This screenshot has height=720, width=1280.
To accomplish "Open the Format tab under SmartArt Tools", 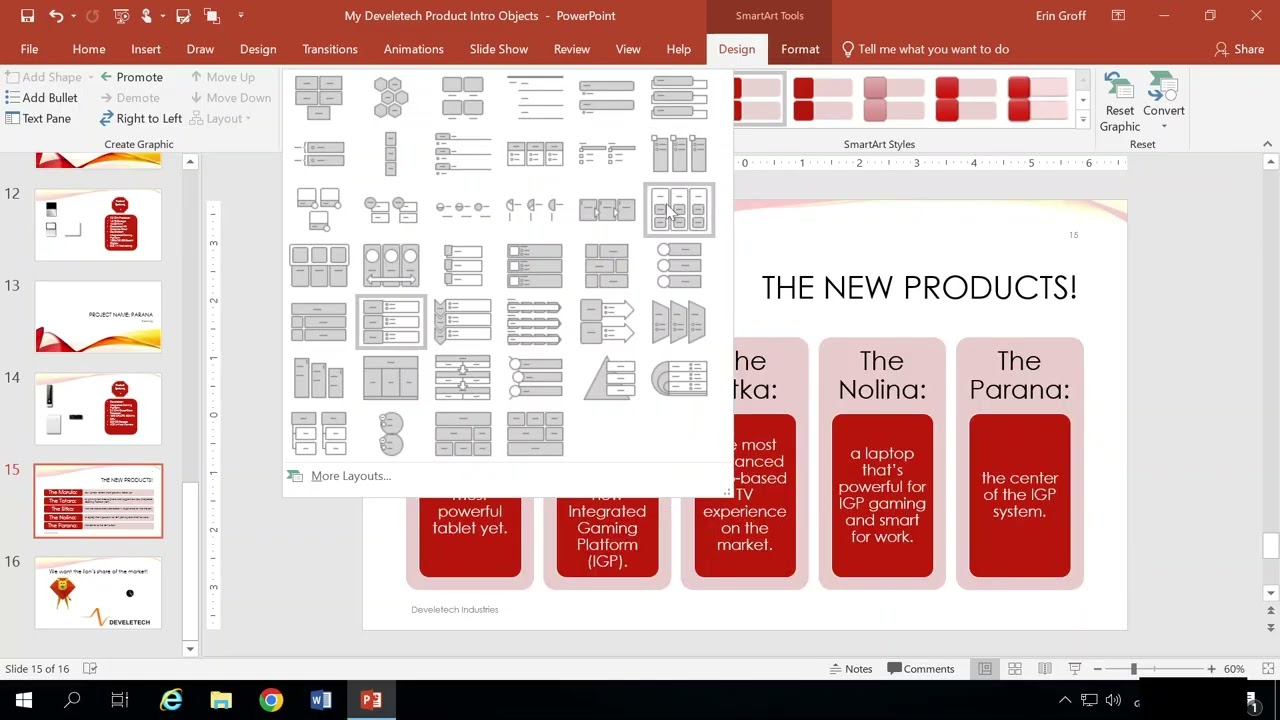I will click(x=800, y=49).
